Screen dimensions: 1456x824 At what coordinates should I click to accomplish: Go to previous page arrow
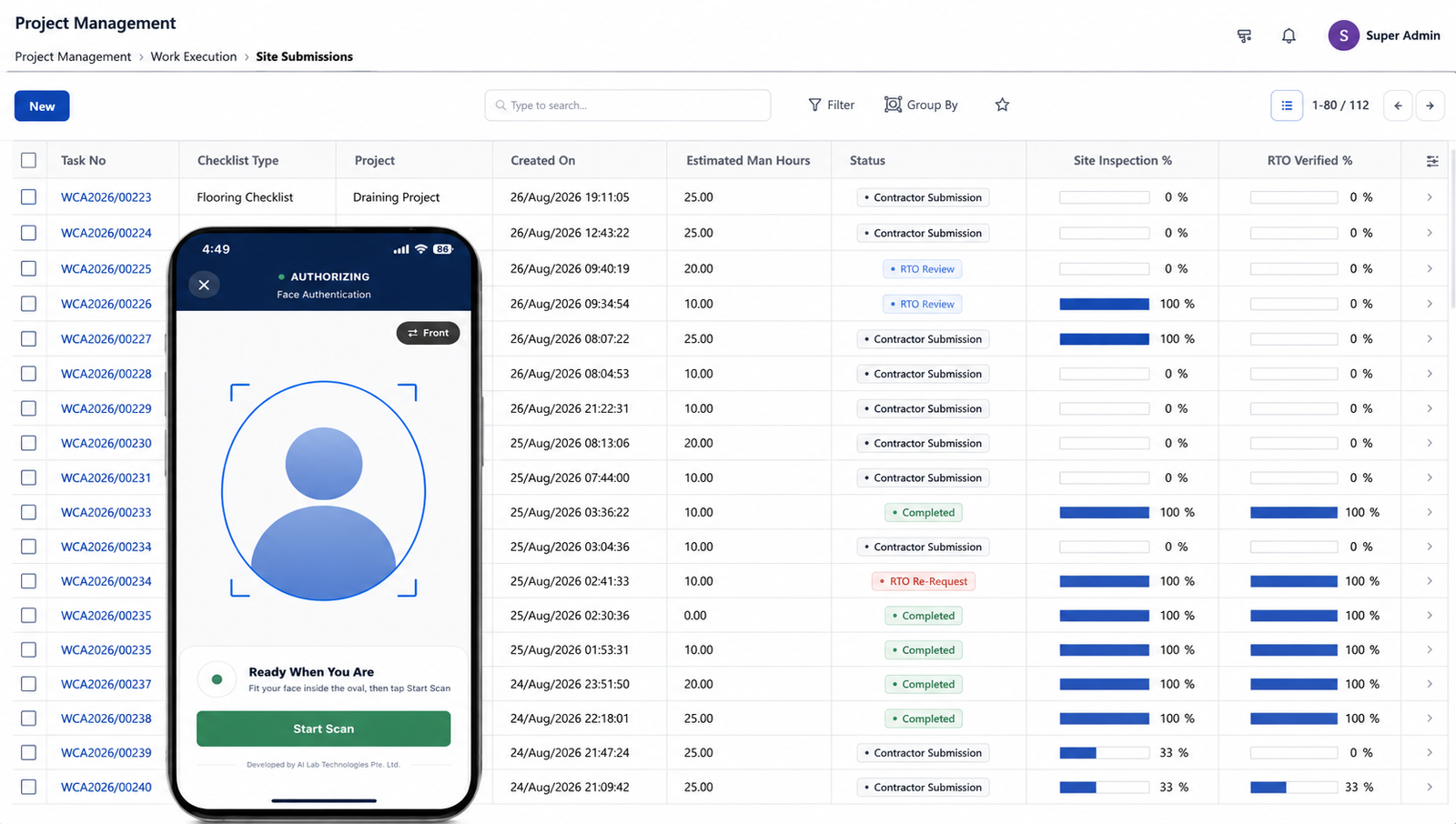tap(1398, 106)
